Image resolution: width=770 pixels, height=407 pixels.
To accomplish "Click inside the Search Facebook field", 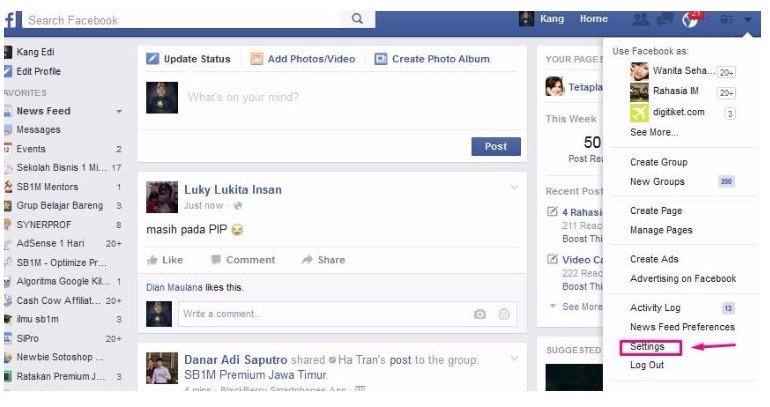I will (182, 20).
